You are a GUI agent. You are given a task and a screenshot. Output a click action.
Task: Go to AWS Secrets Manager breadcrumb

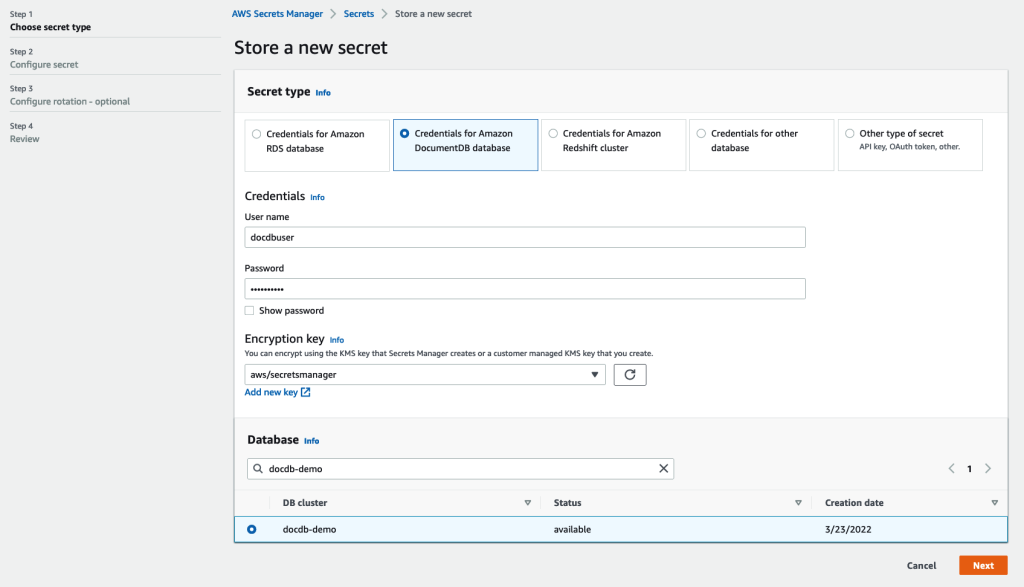click(x=277, y=14)
